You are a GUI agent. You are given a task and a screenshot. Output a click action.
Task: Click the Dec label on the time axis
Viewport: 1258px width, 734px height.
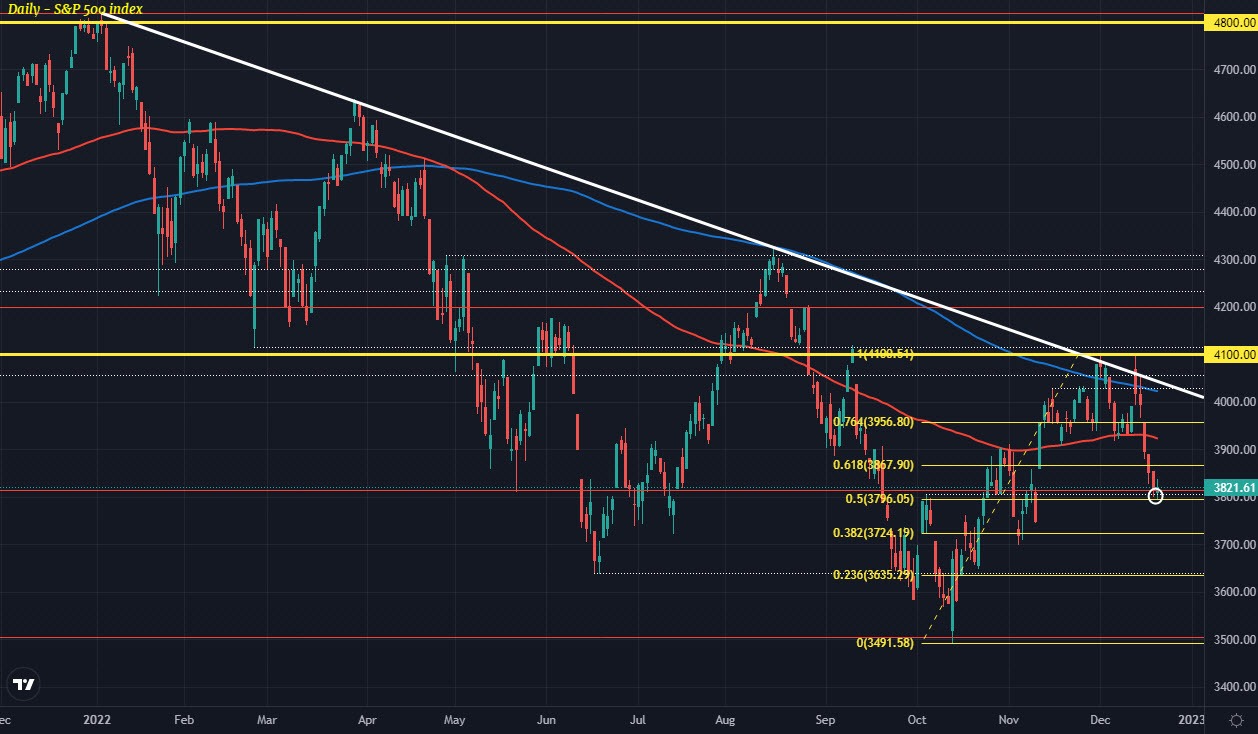pyautogui.click(x=1101, y=719)
